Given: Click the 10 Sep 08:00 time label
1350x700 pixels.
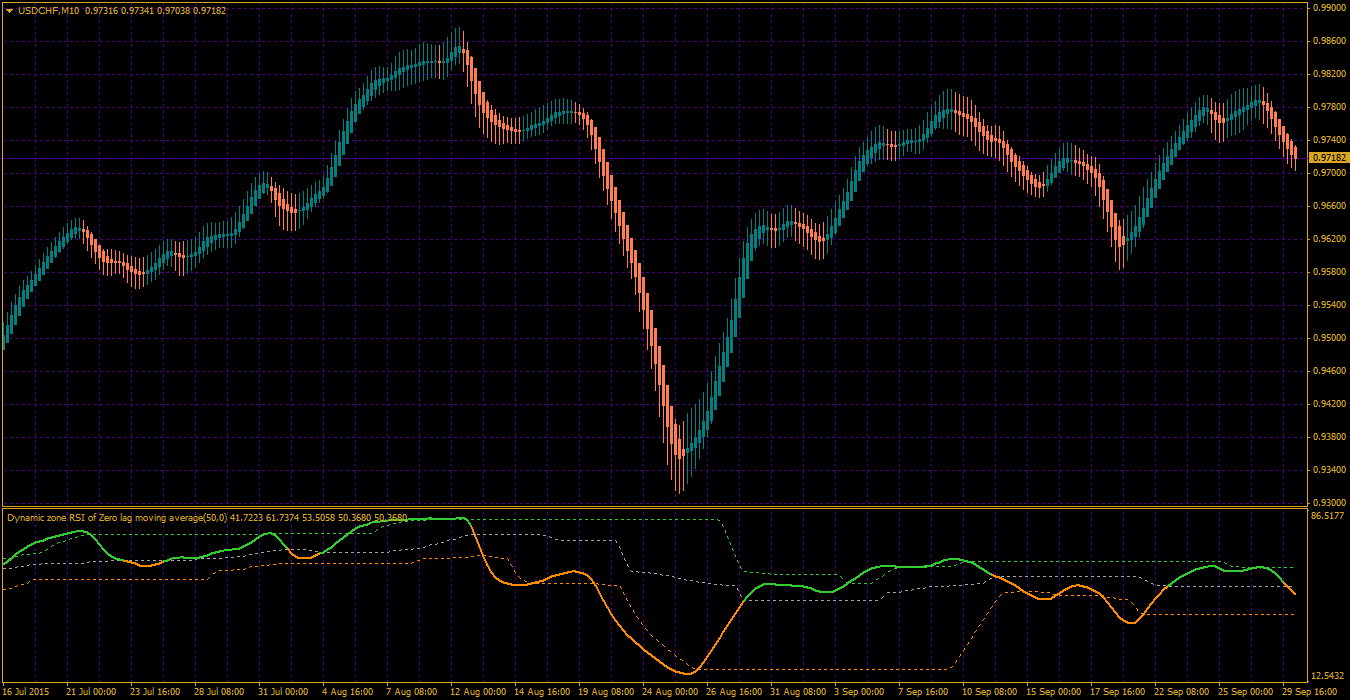Looking at the screenshot, I should 988,692.
